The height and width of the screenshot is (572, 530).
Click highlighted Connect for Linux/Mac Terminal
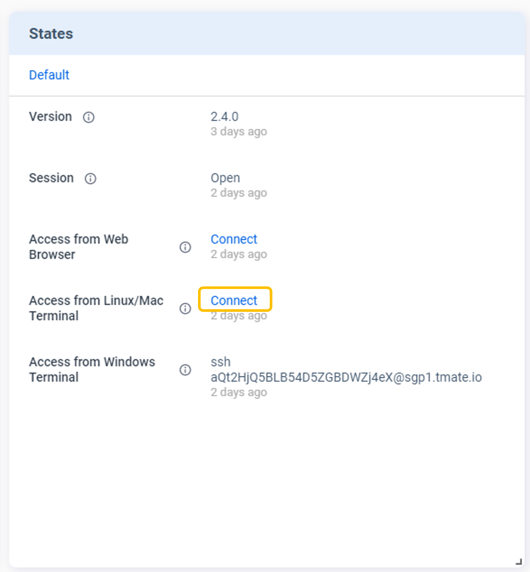(234, 300)
